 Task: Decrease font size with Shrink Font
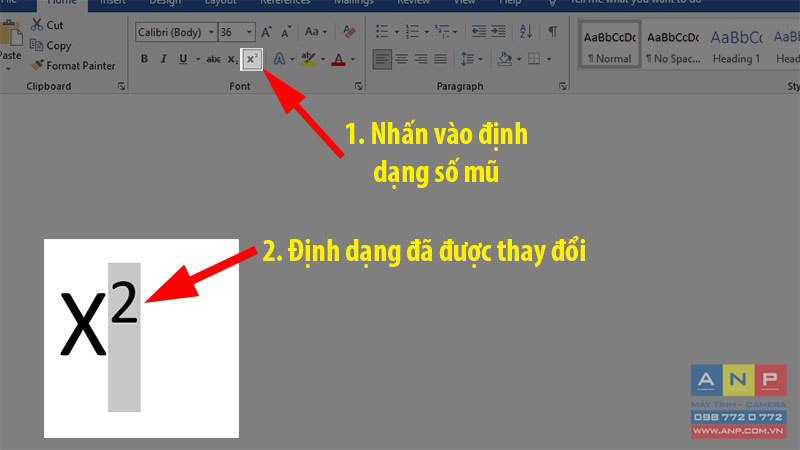pos(286,32)
